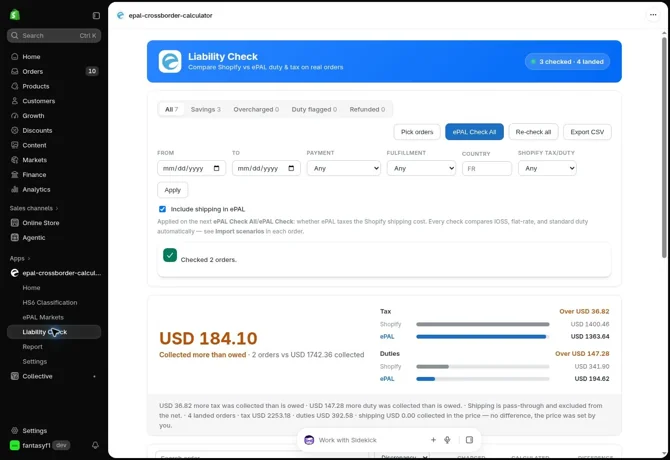Click the Shopify logo icon
The image size is (670, 460).
pos(15,15)
